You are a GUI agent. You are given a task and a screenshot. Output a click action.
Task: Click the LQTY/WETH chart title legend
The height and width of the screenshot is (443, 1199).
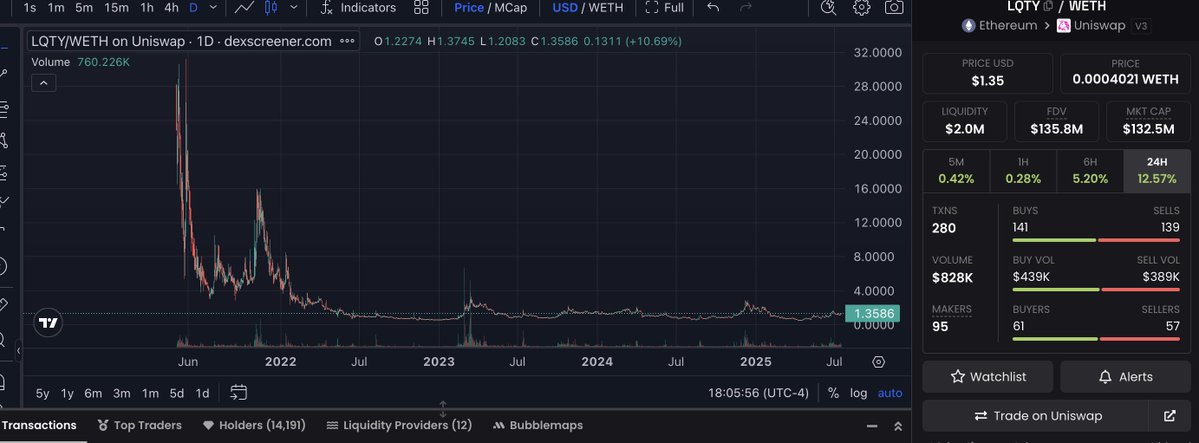click(181, 41)
